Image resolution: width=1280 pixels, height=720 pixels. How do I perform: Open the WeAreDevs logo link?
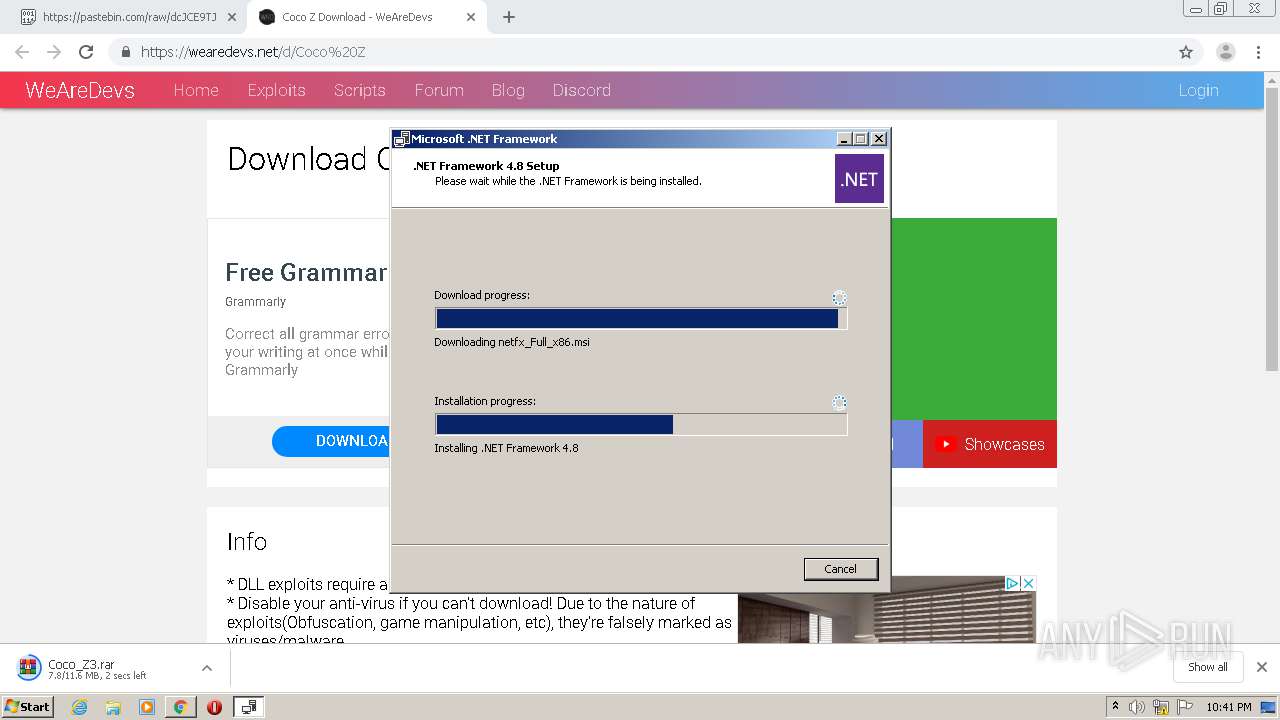80,90
